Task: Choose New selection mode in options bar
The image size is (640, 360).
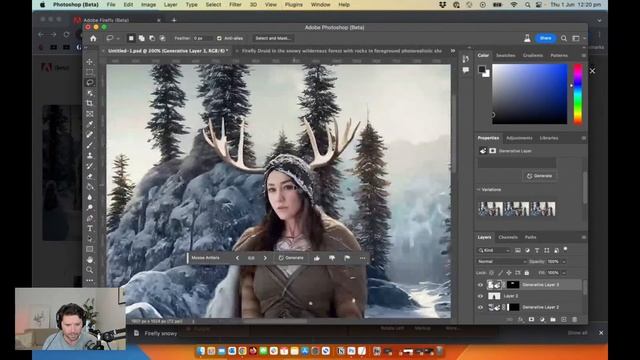Action: tap(131, 38)
